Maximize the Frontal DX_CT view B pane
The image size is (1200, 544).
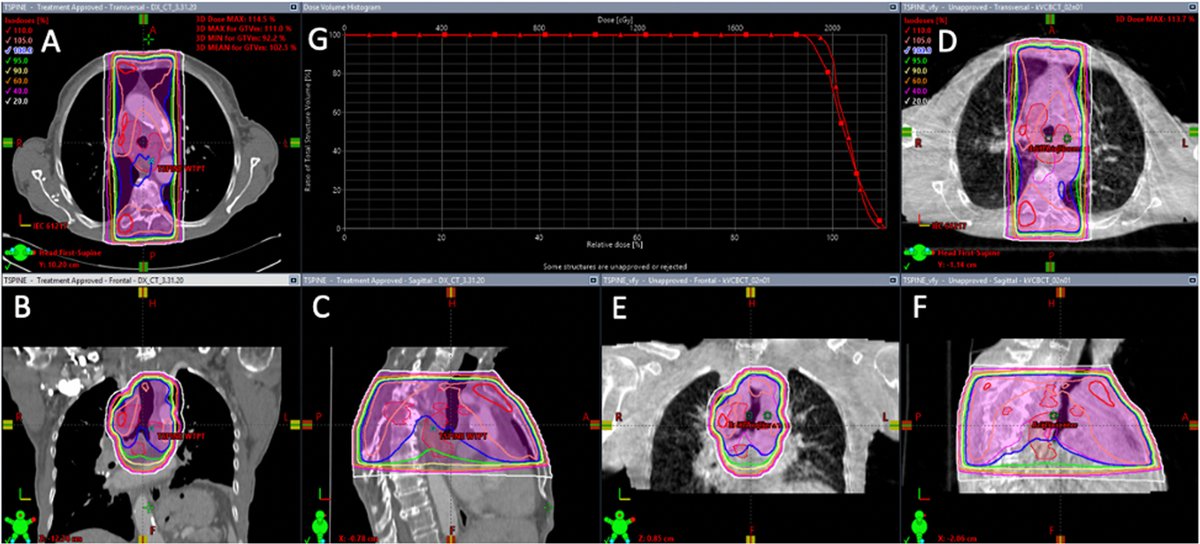coord(294,282)
